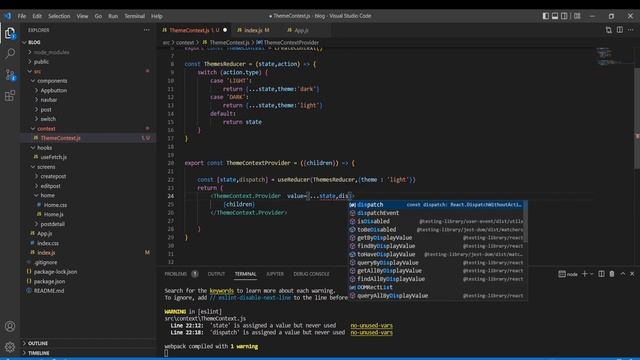Open editor more actions ellipsis
The image size is (640, 360).
[x=631, y=30]
